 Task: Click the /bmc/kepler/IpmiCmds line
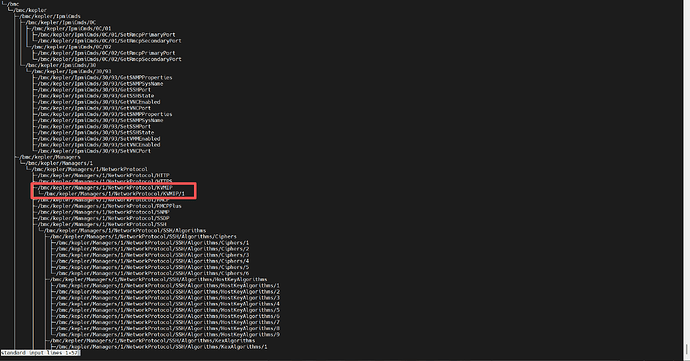[50, 16]
